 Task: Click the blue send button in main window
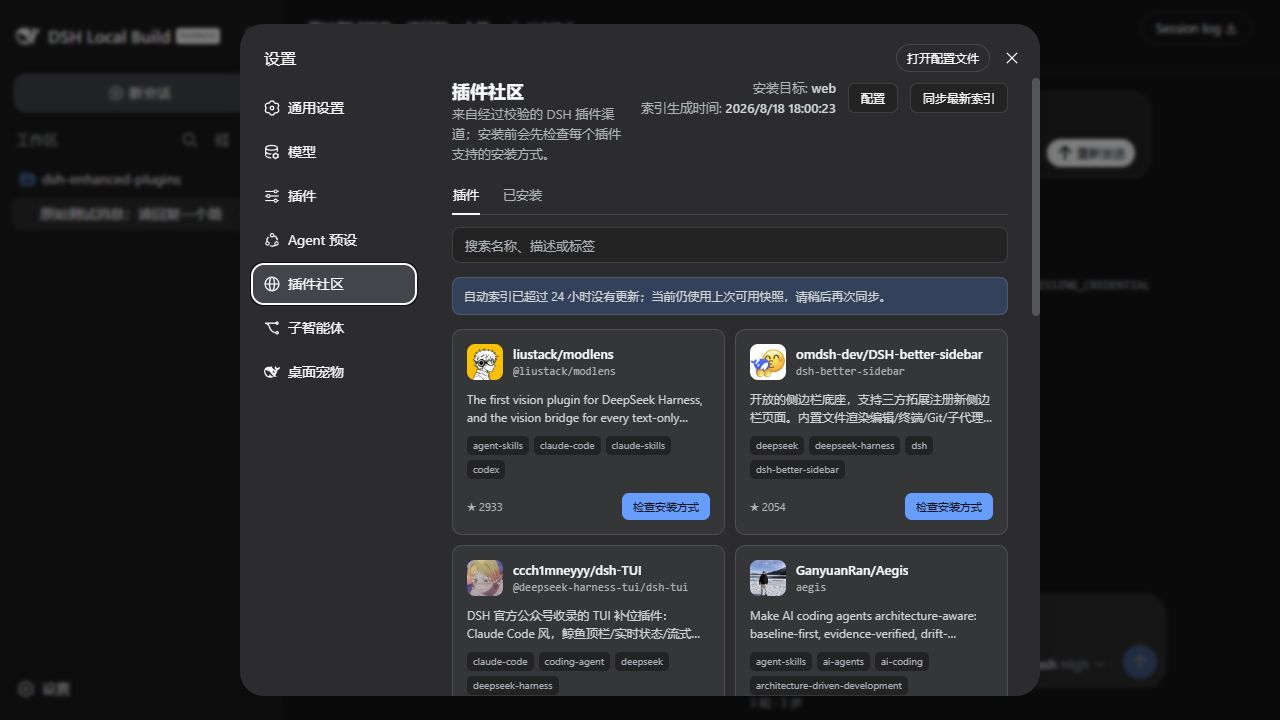coord(1139,661)
